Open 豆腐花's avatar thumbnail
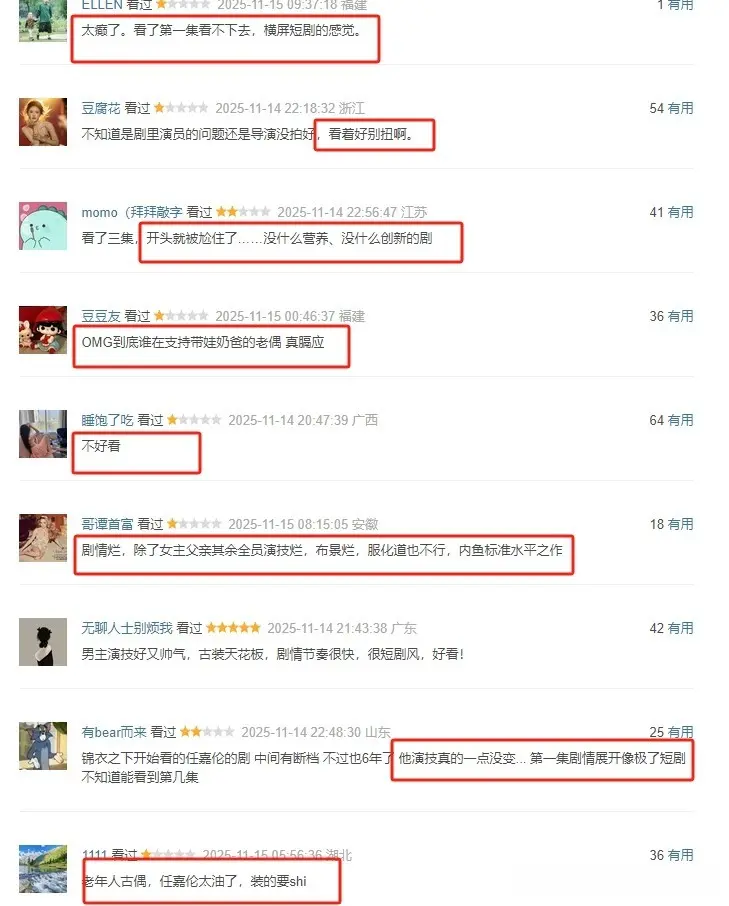This screenshot has width=729, height=906. tap(43, 122)
